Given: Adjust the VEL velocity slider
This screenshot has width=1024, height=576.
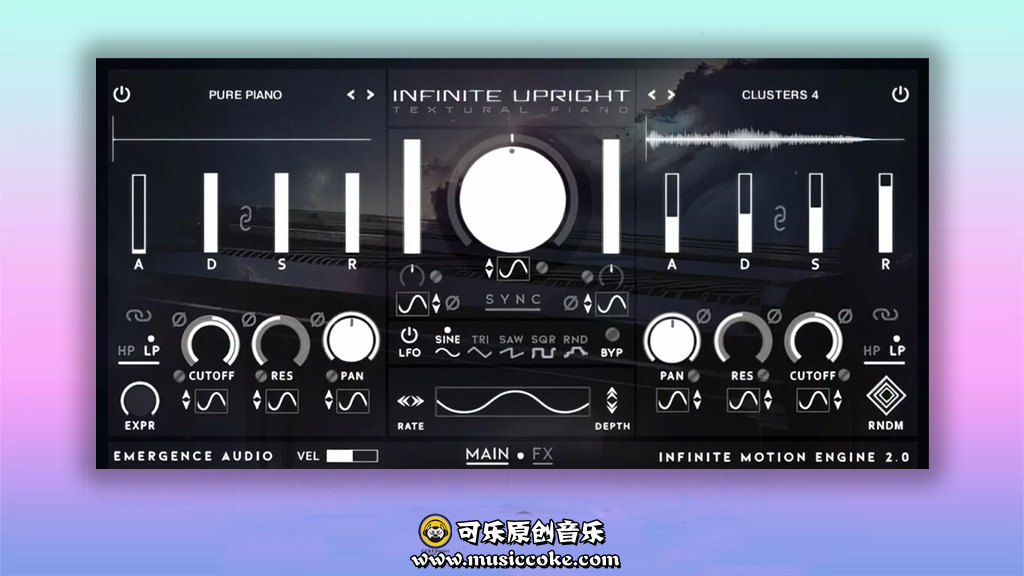Looking at the screenshot, I should point(352,456).
